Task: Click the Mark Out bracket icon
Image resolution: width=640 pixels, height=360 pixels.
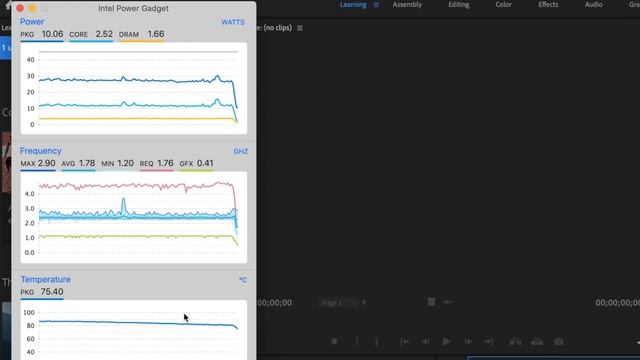Action: [x=376, y=341]
